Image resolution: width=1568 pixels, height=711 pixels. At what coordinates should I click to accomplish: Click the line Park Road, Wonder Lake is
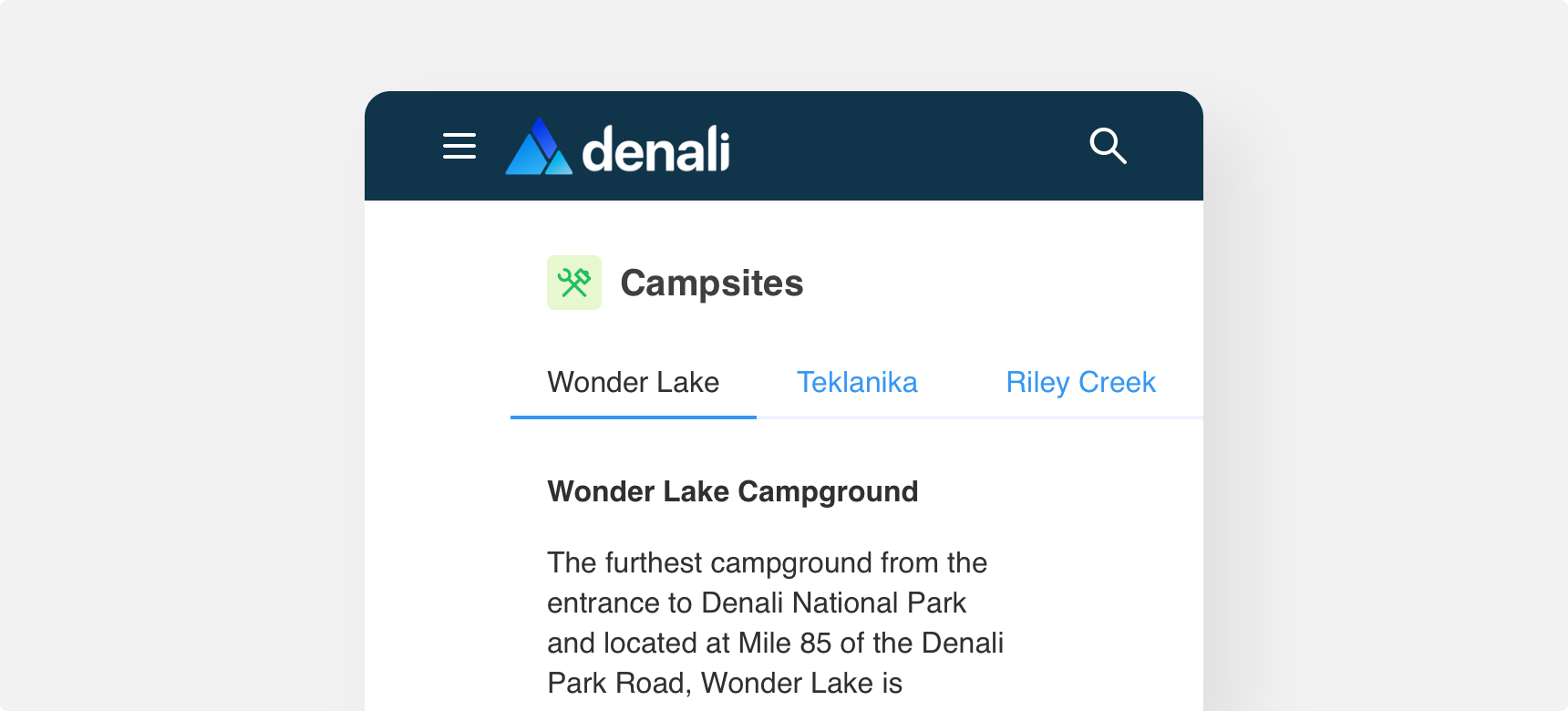725,684
